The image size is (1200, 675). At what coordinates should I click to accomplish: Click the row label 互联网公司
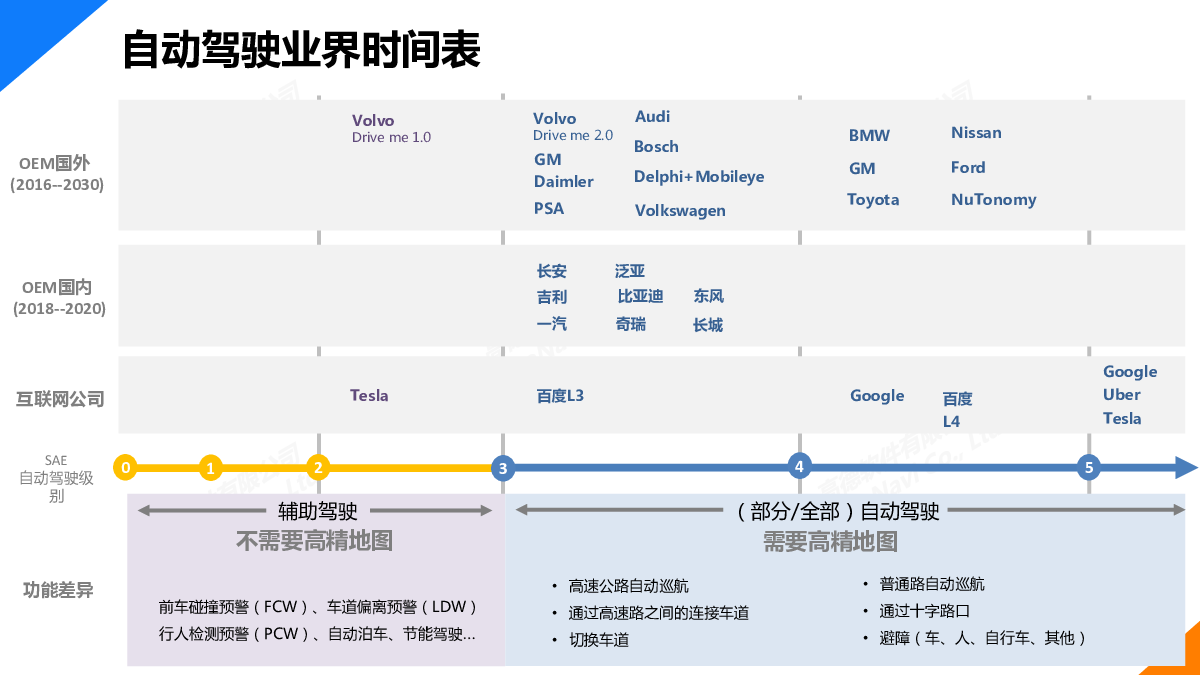(60, 399)
